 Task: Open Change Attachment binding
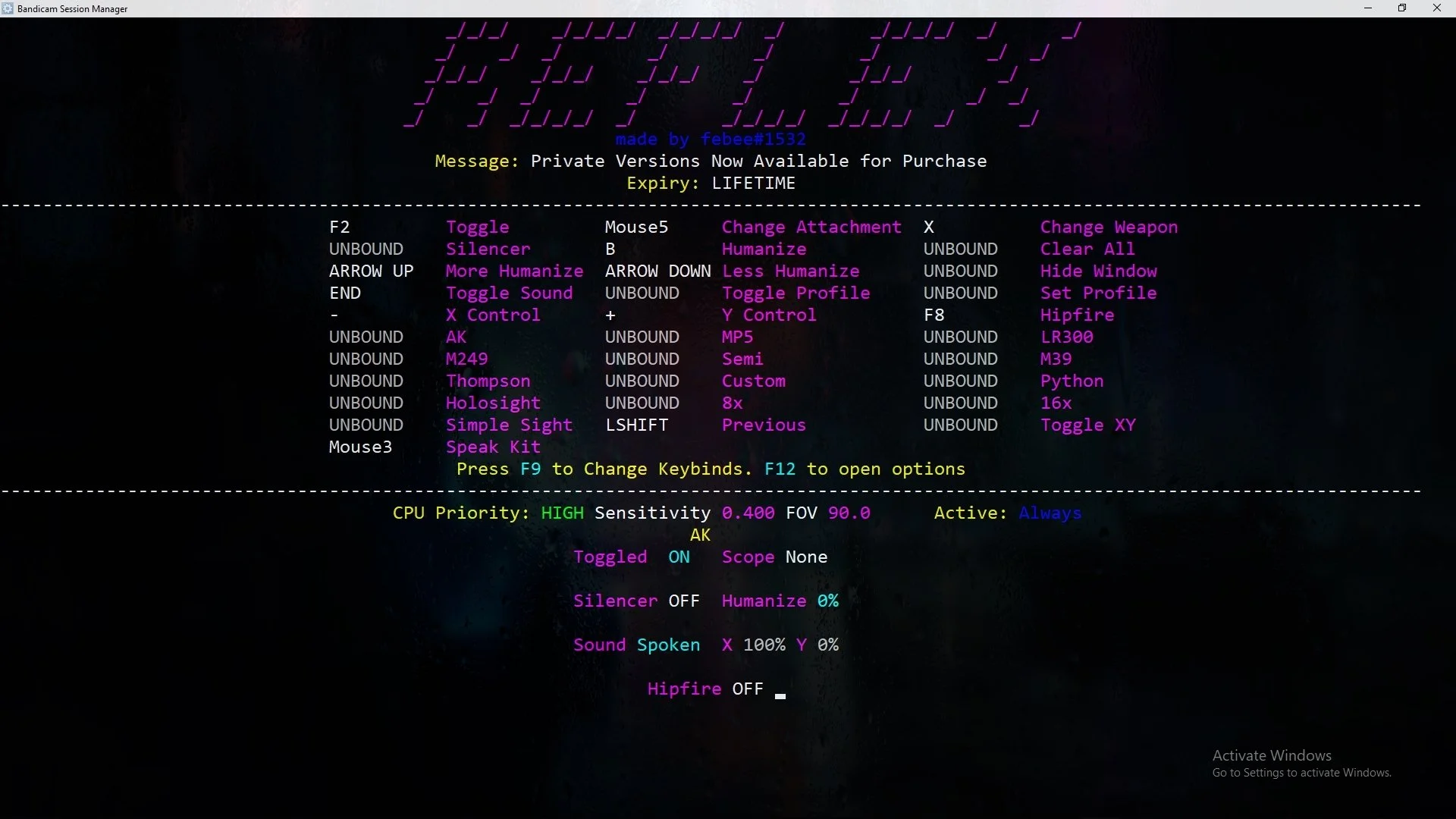(811, 227)
